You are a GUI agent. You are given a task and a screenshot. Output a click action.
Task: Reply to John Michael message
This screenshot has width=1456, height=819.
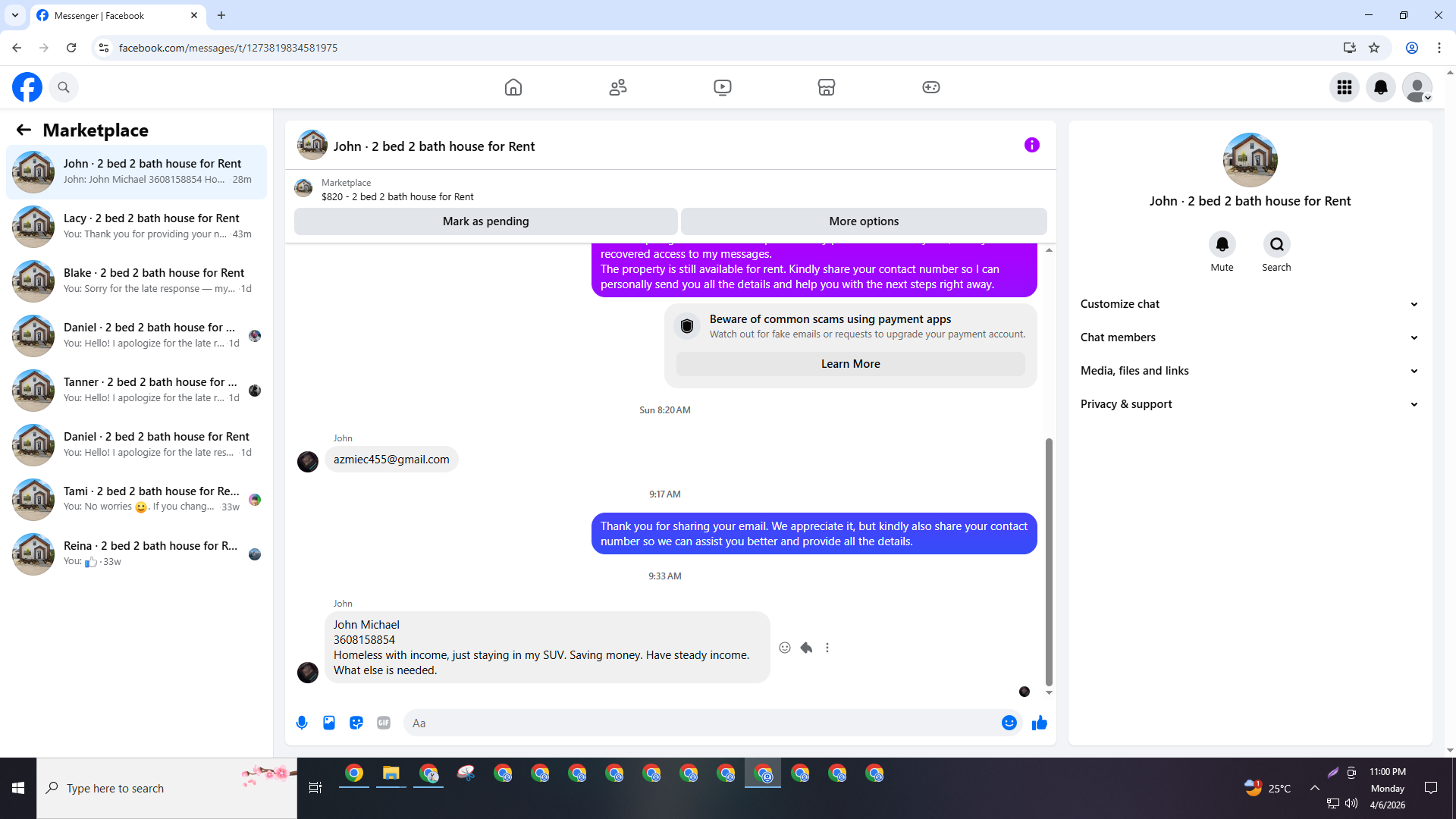point(806,648)
